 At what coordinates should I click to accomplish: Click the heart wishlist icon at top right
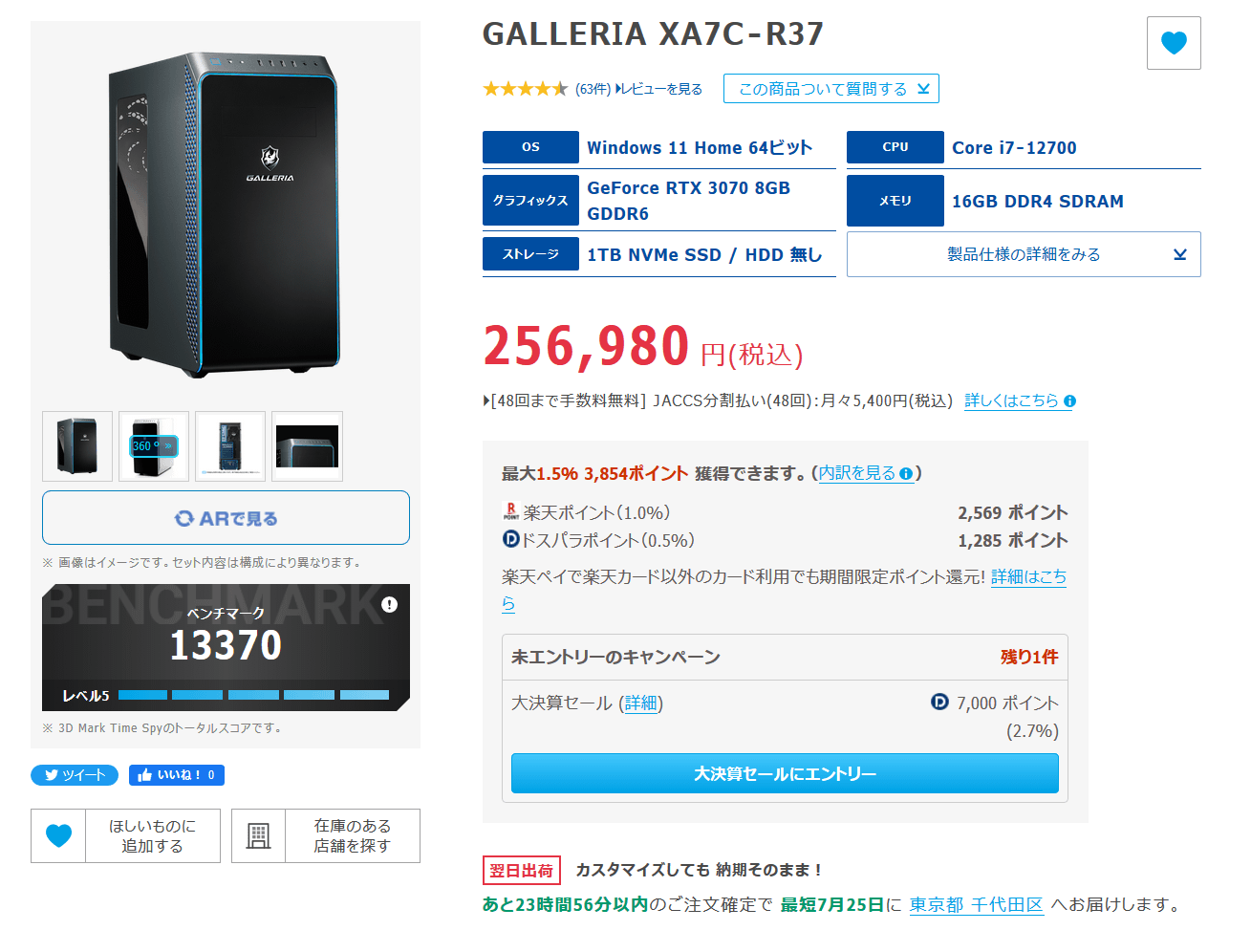pos(1174,43)
